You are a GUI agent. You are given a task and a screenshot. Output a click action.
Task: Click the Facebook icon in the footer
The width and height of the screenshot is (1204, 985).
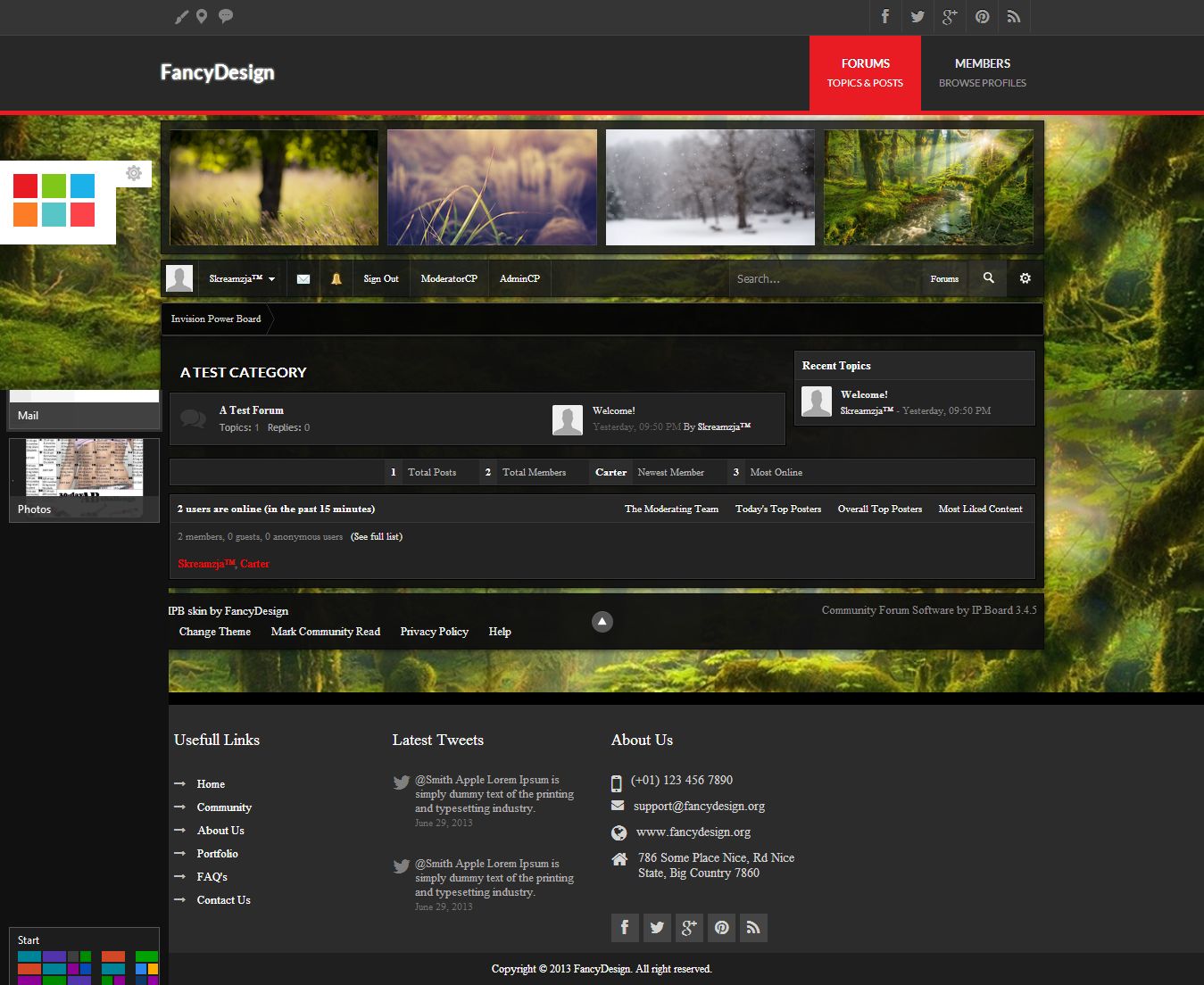pos(625,928)
